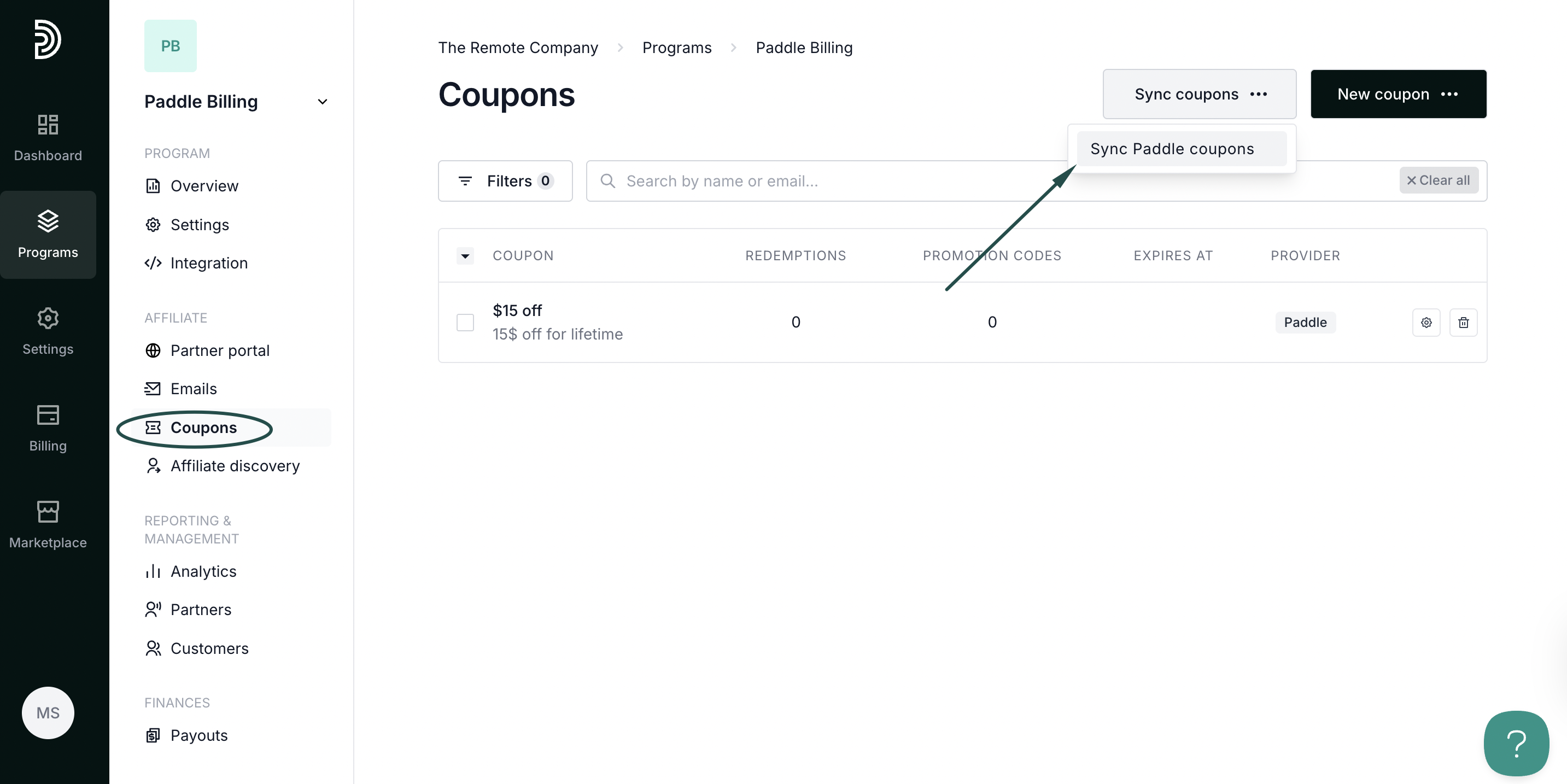1567x784 pixels.
Task: Open Marketplace from the left rail
Action: (x=48, y=524)
